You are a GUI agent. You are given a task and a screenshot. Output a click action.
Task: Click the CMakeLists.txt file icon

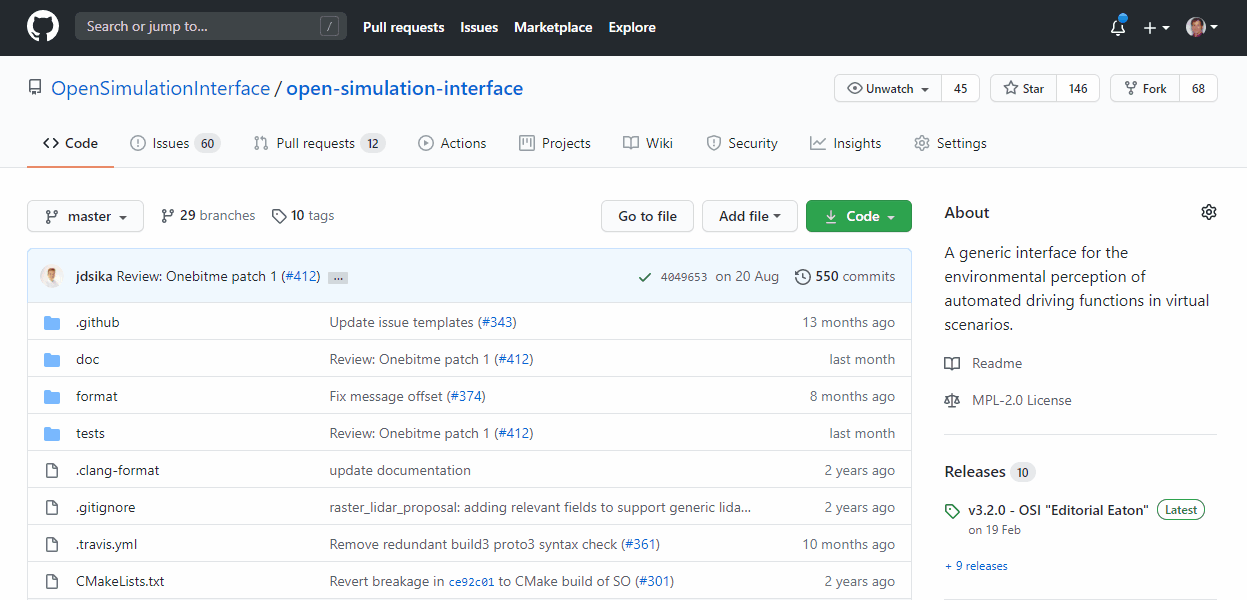pyautogui.click(x=52, y=582)
